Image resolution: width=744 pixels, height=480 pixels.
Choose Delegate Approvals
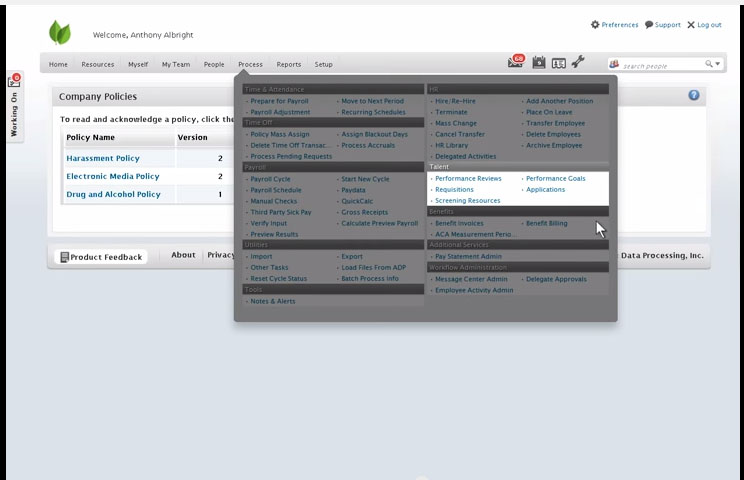[x=556, y=279]
